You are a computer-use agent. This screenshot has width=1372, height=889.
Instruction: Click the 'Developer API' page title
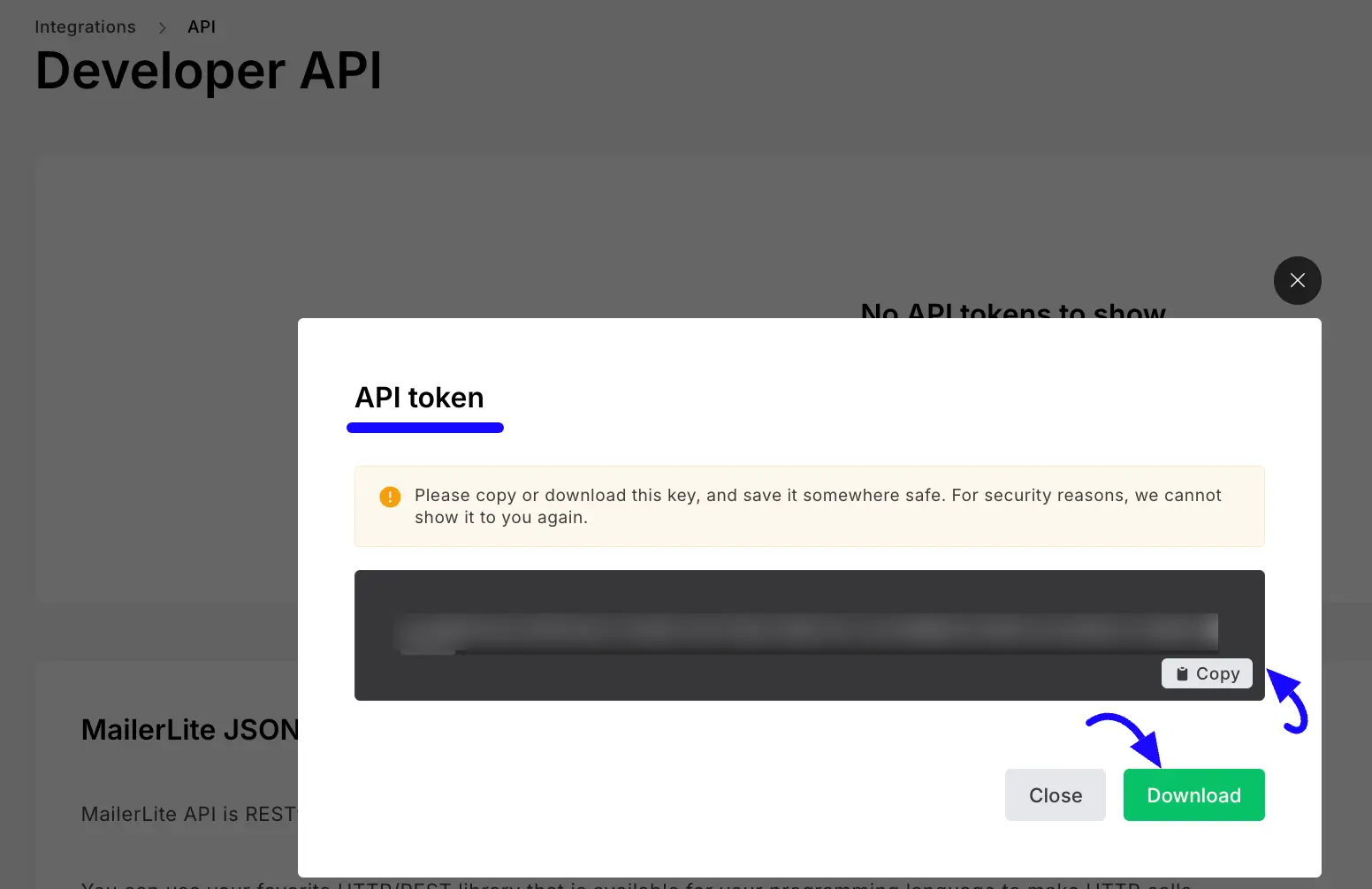coord(209,71)
